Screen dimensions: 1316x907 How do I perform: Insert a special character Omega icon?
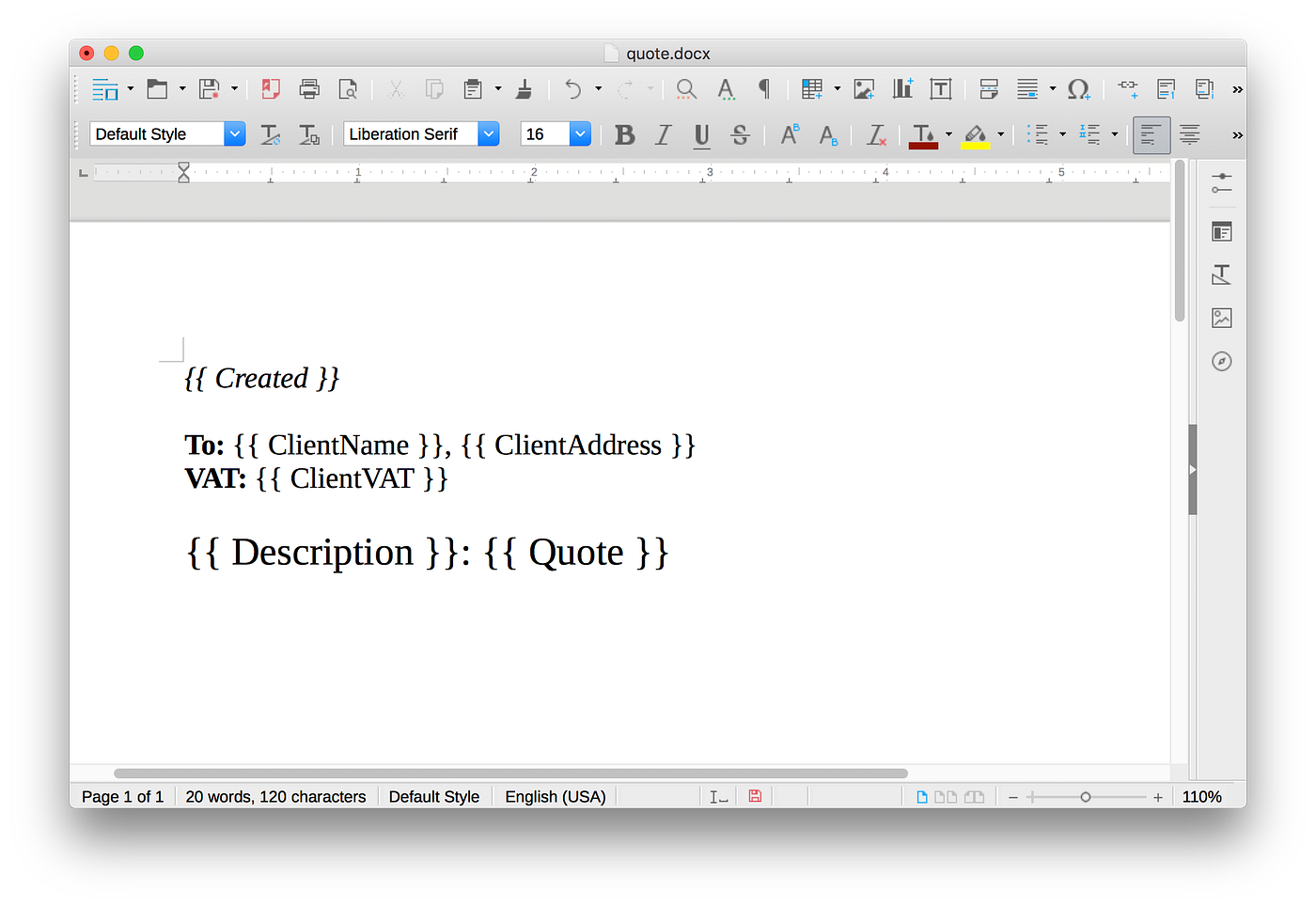pos(1078,89)
